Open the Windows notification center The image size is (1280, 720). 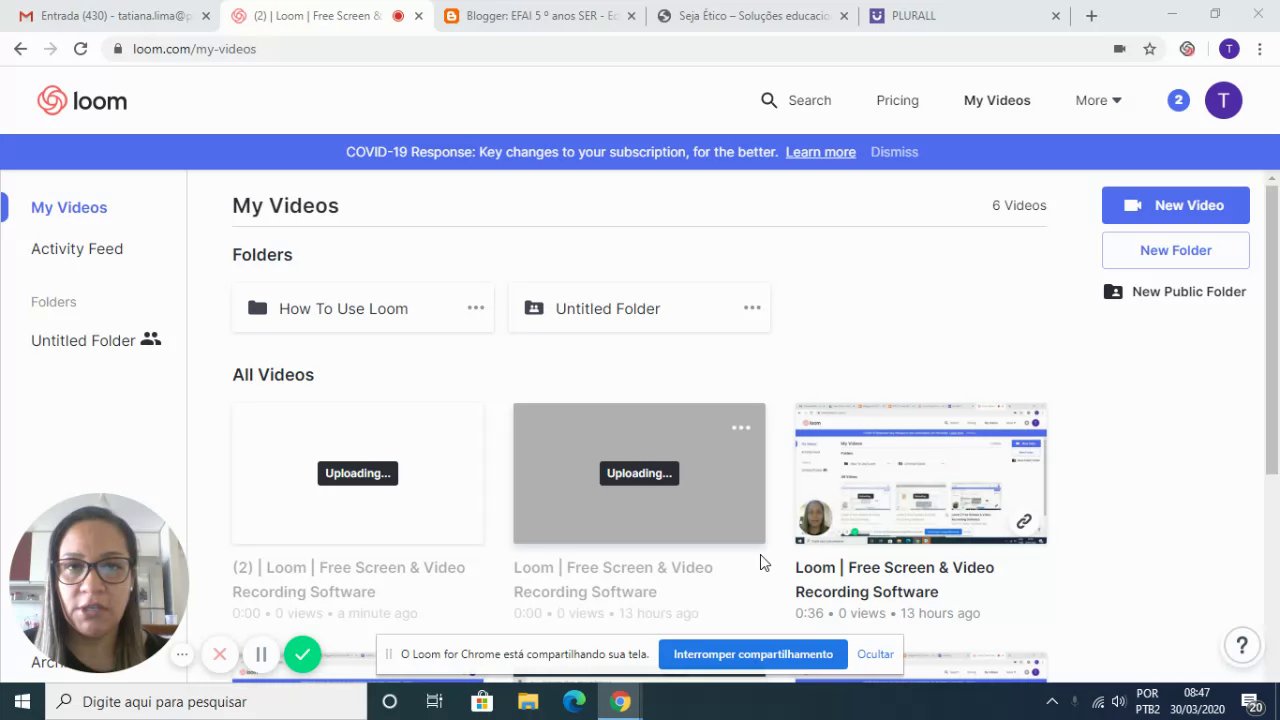point(1251,702)
